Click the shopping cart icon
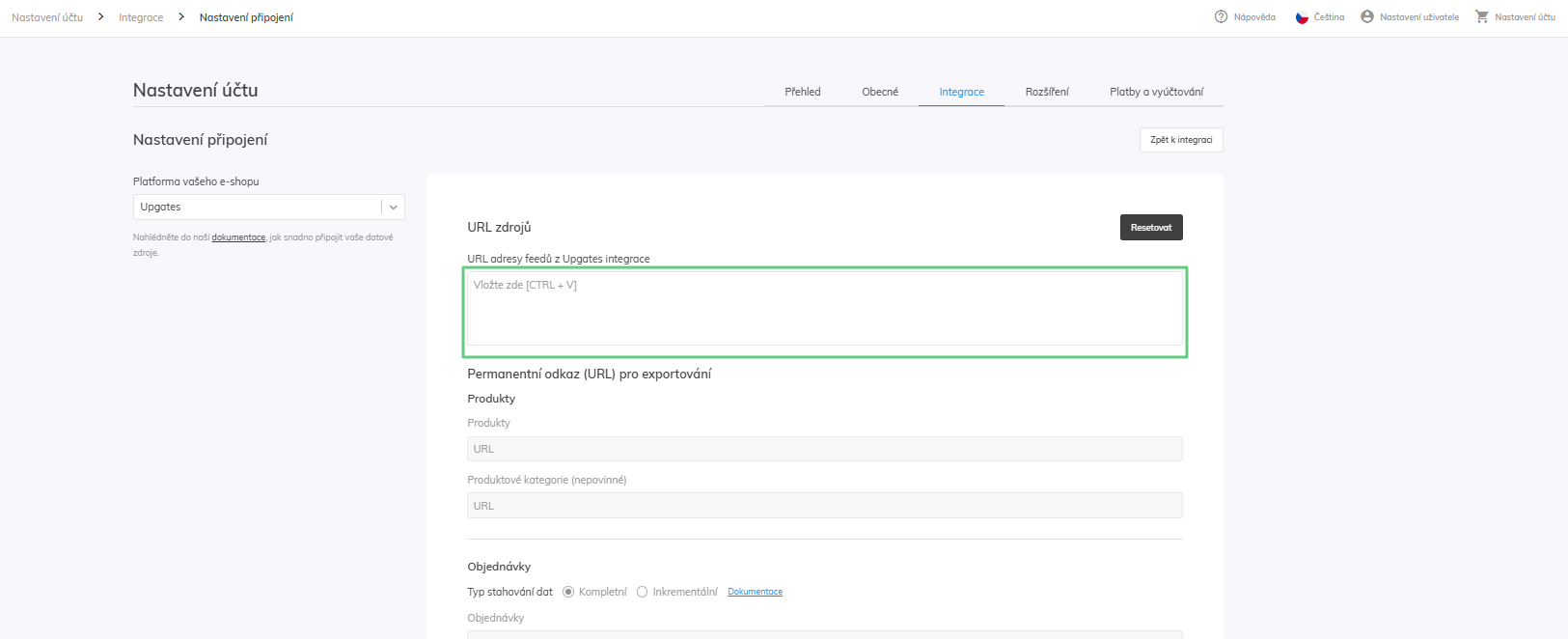The width and height of the screenshot is (1568, 639). pyautogui.click(x=1482, y=16)
